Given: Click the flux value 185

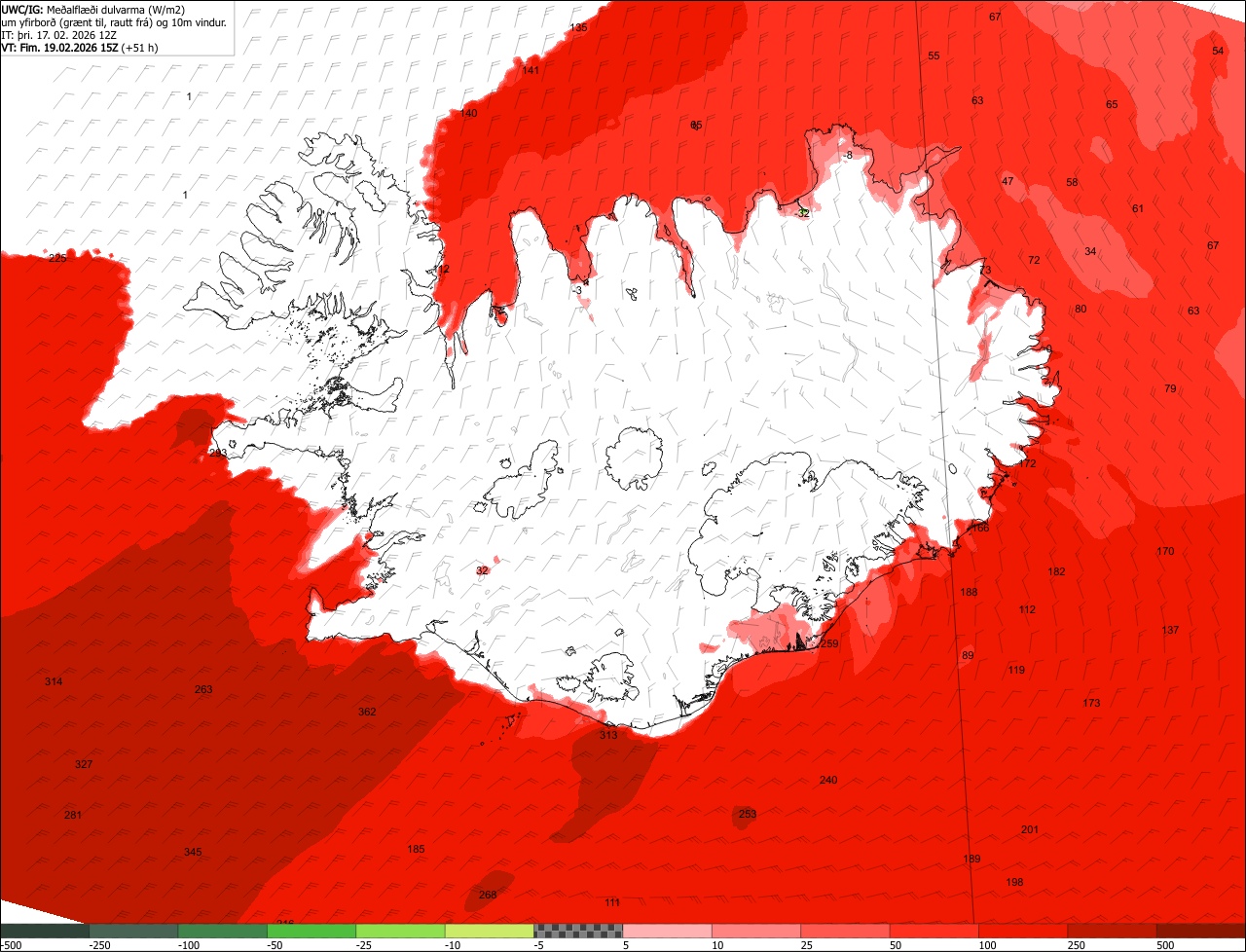Looking at the screenshot, I should [x=416, y=849].
